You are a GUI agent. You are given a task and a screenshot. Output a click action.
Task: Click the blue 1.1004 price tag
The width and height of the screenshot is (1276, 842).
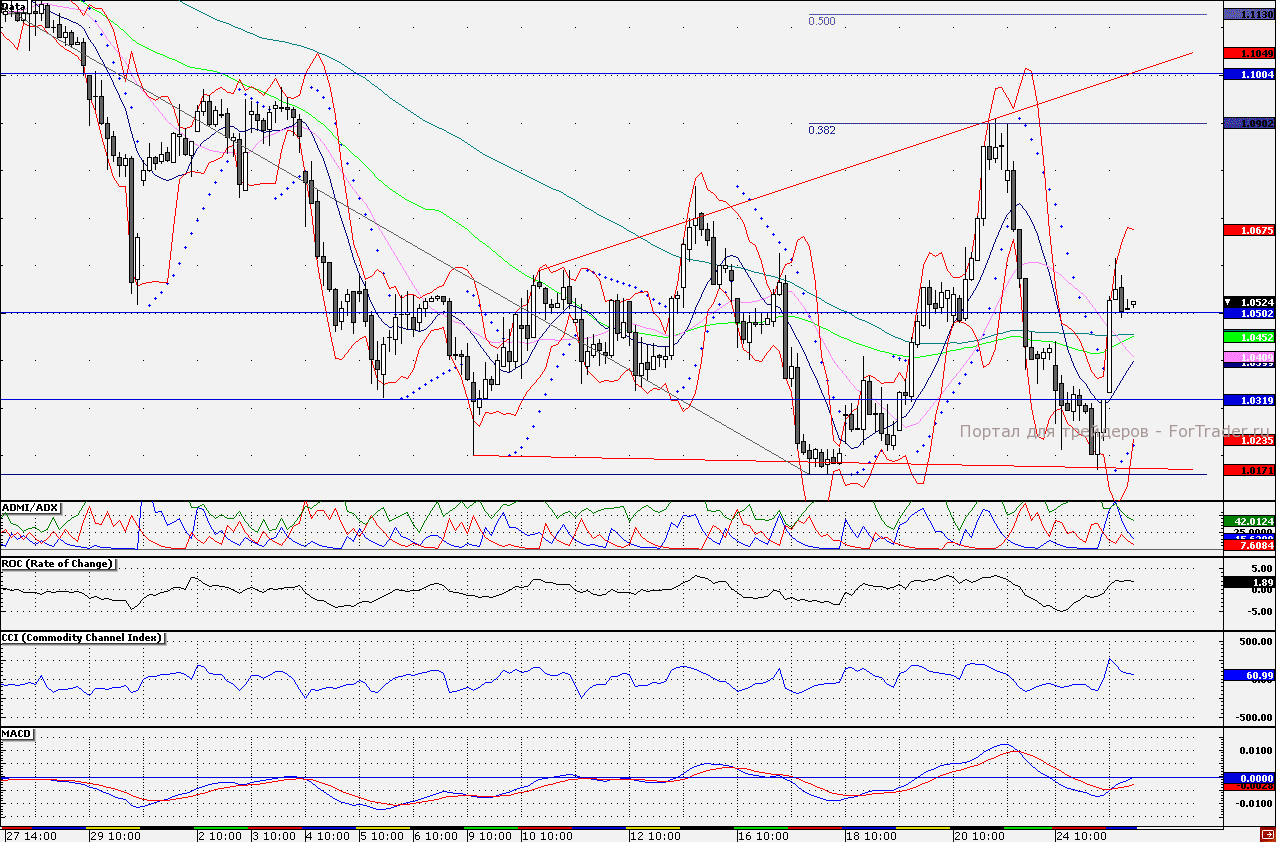coord(1248,75)
